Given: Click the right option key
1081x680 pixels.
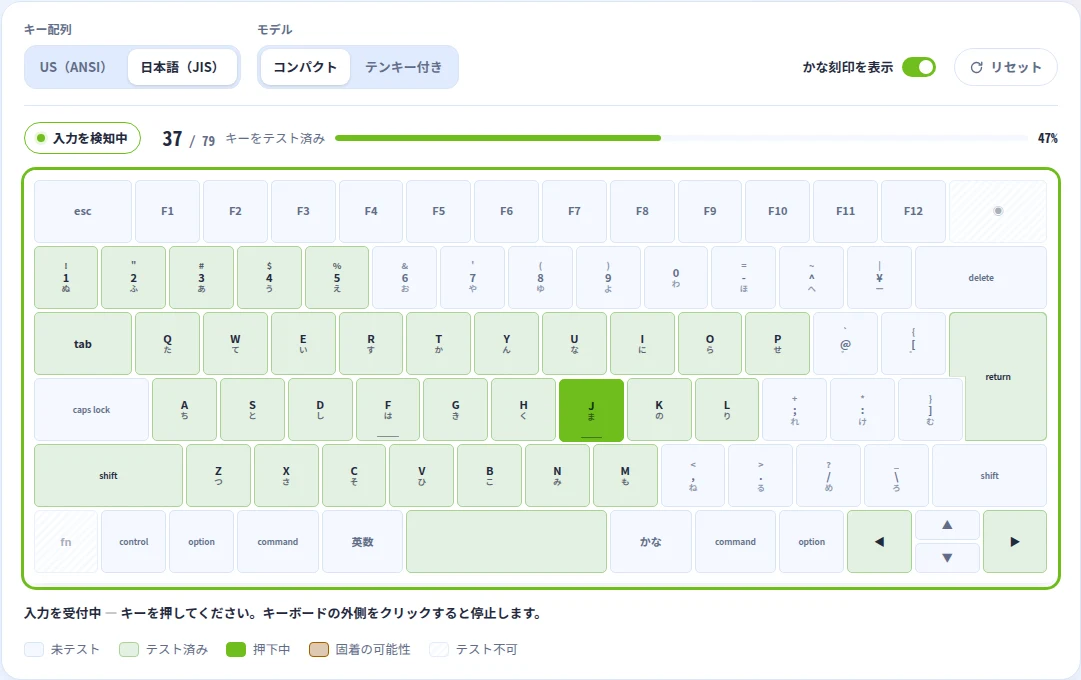Looking at the screenshot, I should 811,541.
